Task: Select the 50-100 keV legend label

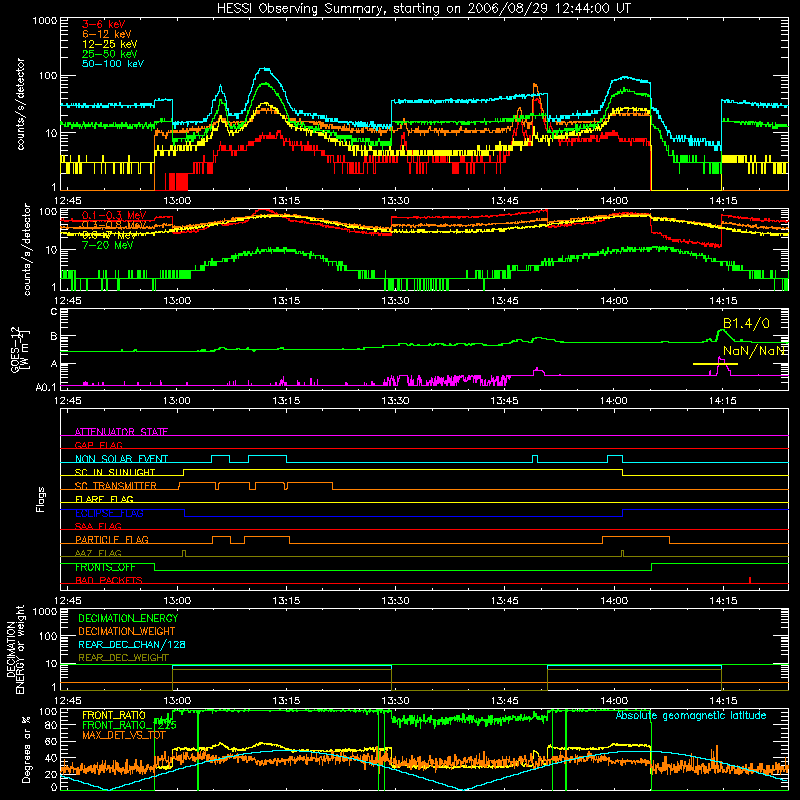Action: [113, 64]
